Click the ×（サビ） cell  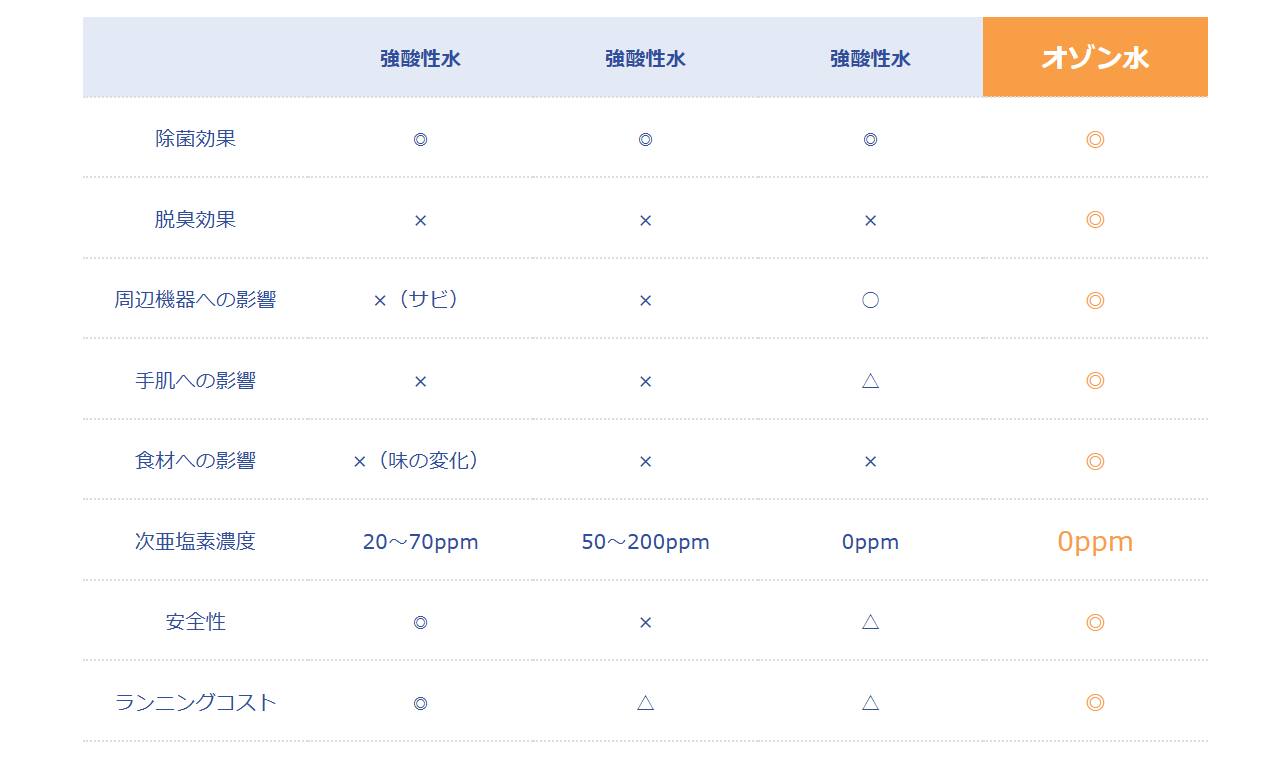420,300
